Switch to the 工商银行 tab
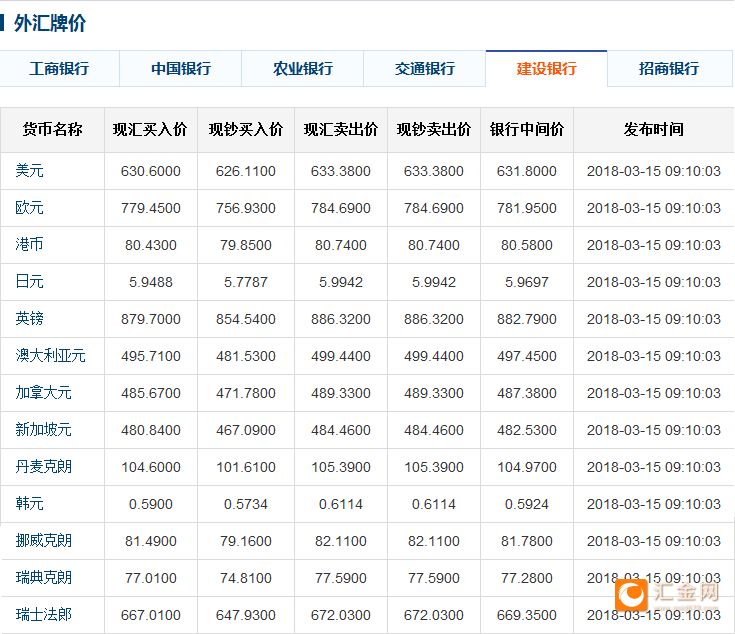The width and height of the screenshot is (735, 634). (x=59, y=69)
